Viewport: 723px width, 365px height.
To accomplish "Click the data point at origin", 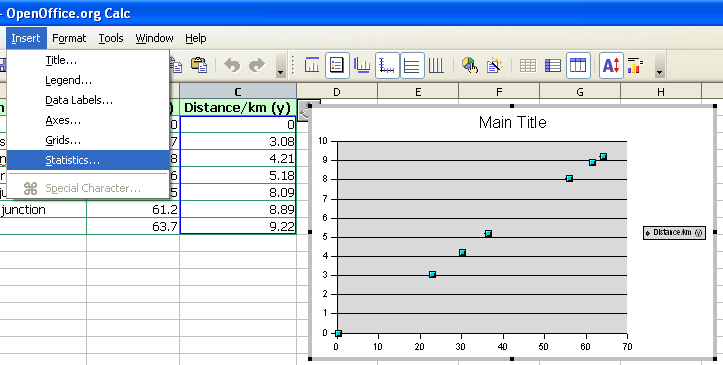I will click(x=338, y=333).
